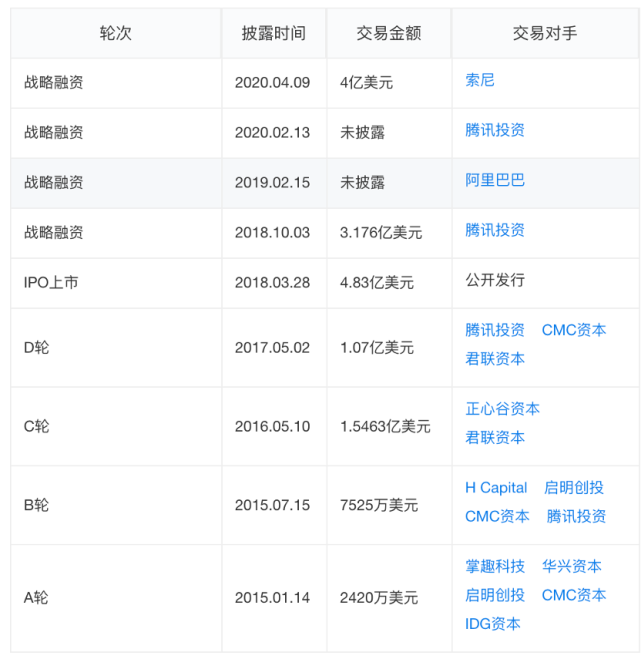Open the 阿里巴巴 investor link

(494, 180)
